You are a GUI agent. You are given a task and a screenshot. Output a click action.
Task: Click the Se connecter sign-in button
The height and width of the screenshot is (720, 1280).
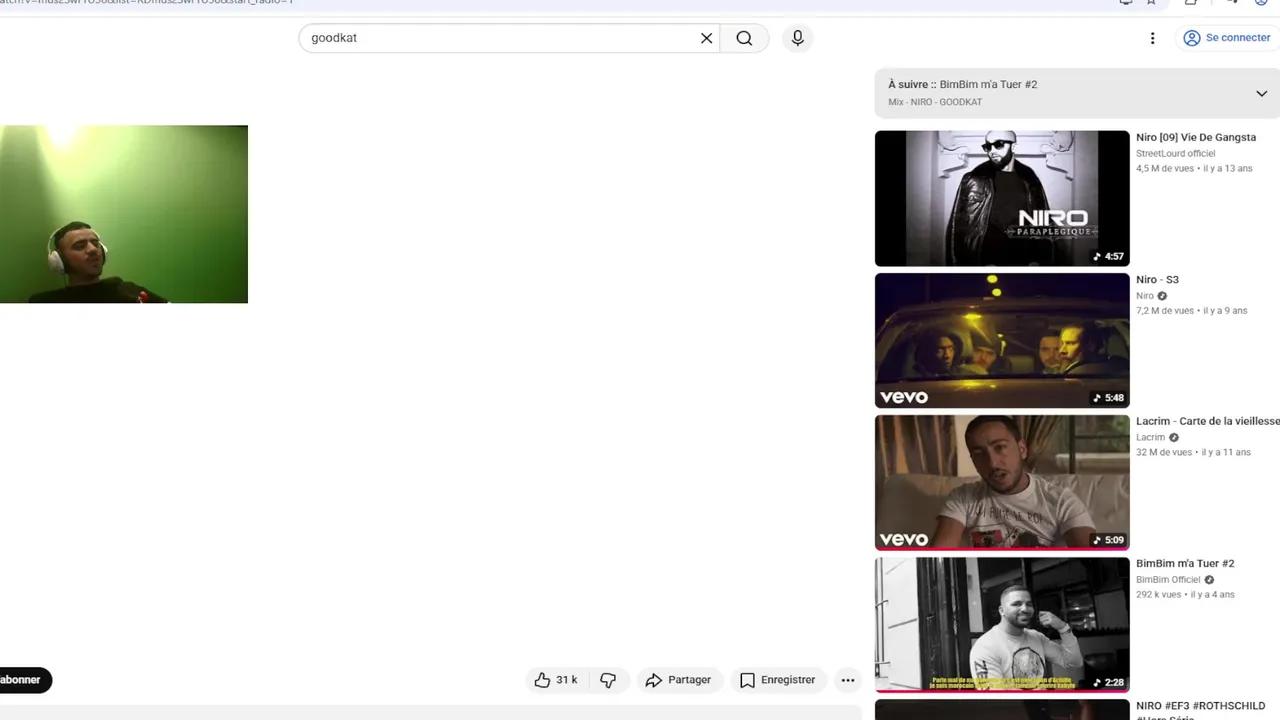(1227, 38)
